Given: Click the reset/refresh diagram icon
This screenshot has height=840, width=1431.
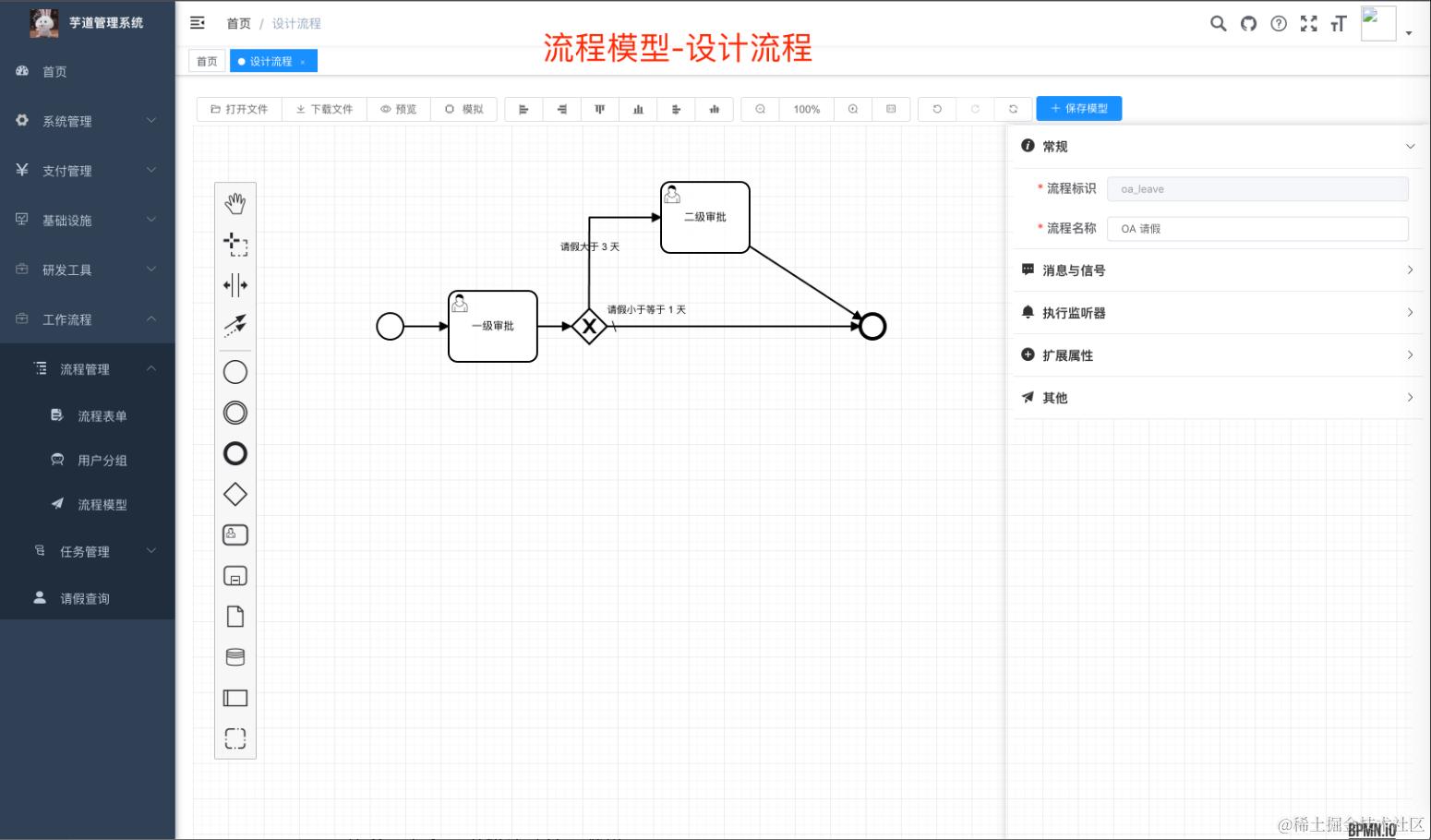Looking at the screenshot, I should pos(1013,109).
